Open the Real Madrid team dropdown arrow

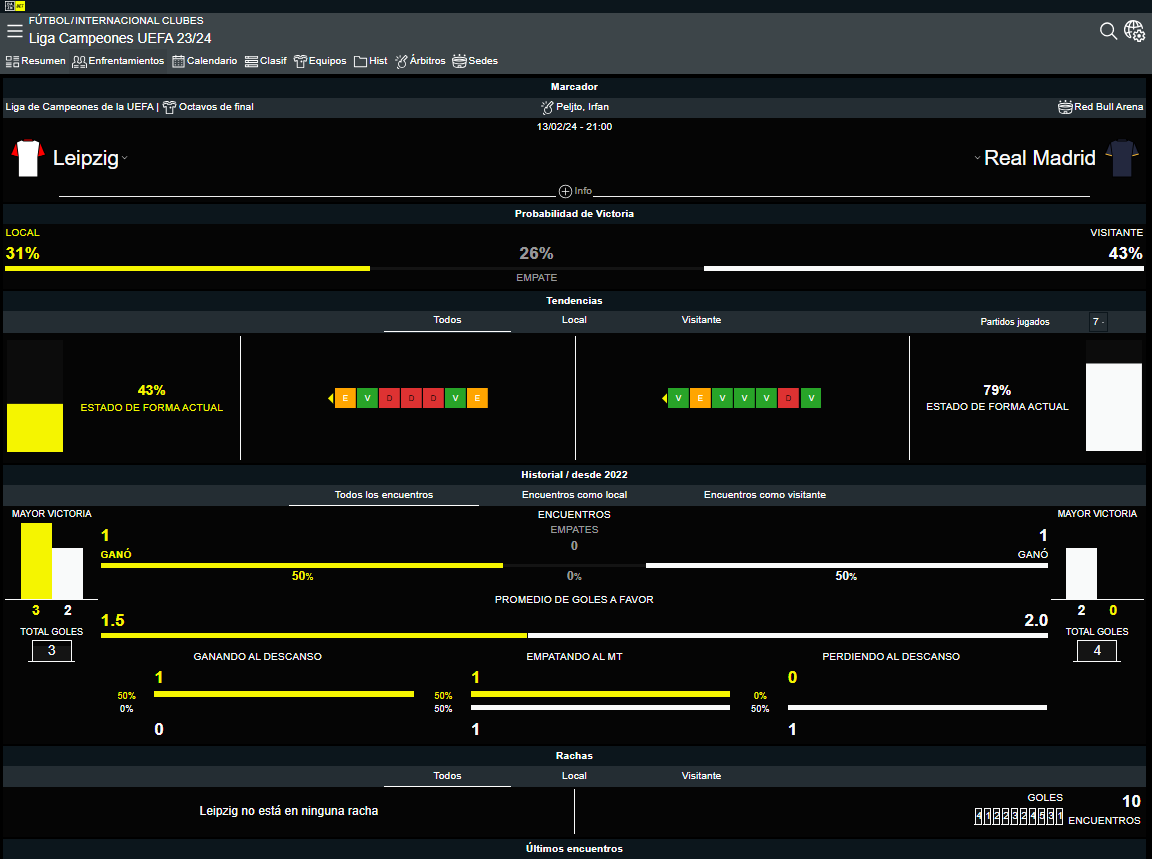point(976,159)
